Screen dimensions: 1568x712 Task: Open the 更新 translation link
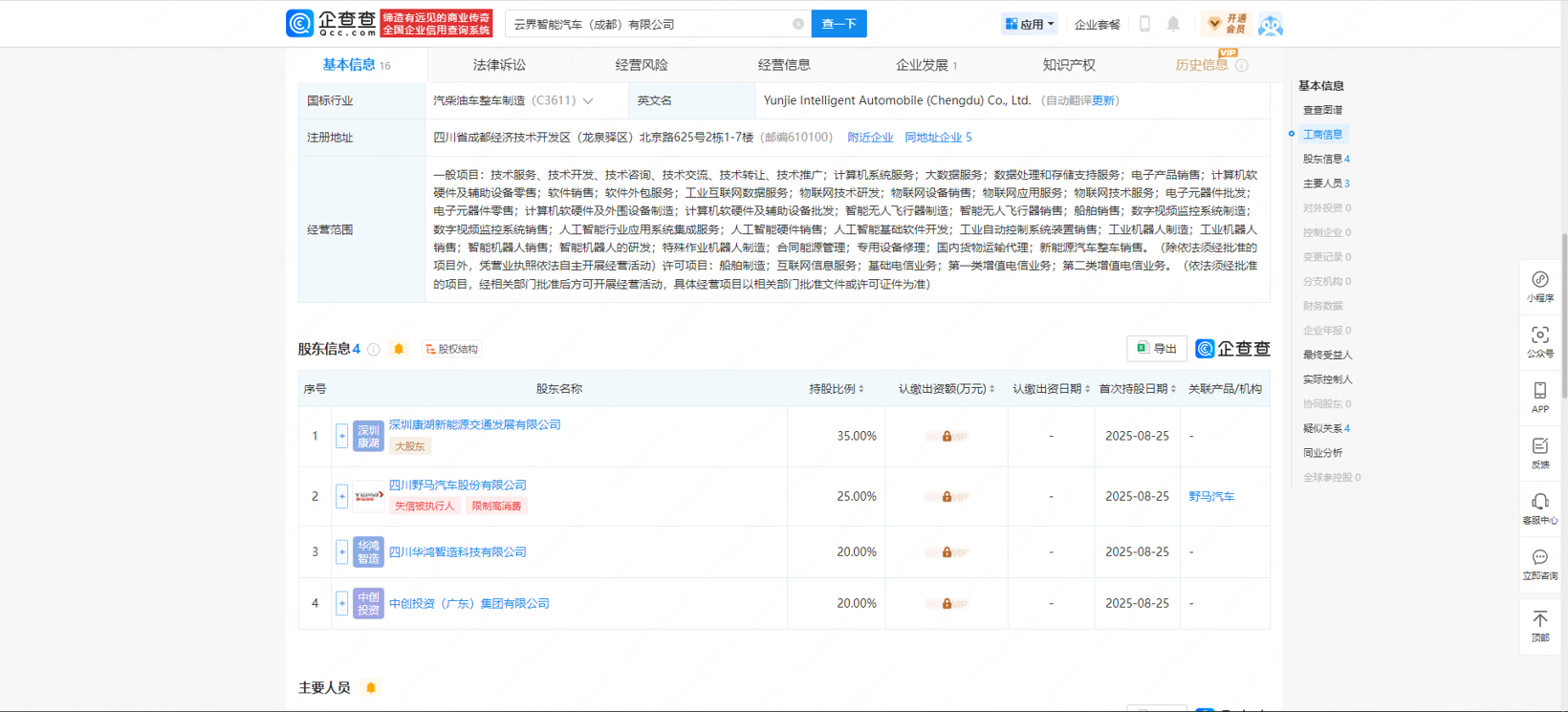(1103, 100)
